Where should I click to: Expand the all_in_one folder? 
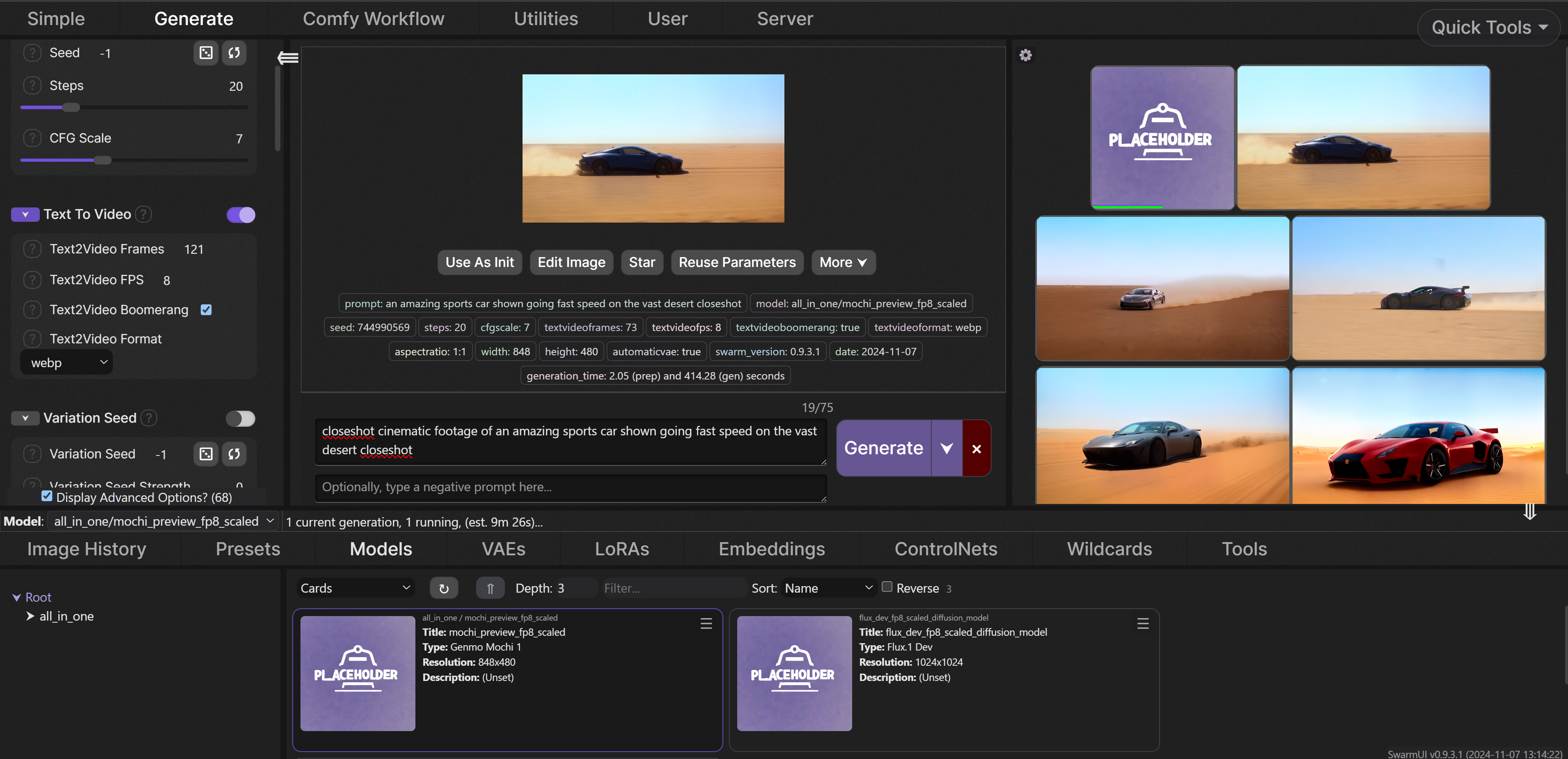point(30,616)
